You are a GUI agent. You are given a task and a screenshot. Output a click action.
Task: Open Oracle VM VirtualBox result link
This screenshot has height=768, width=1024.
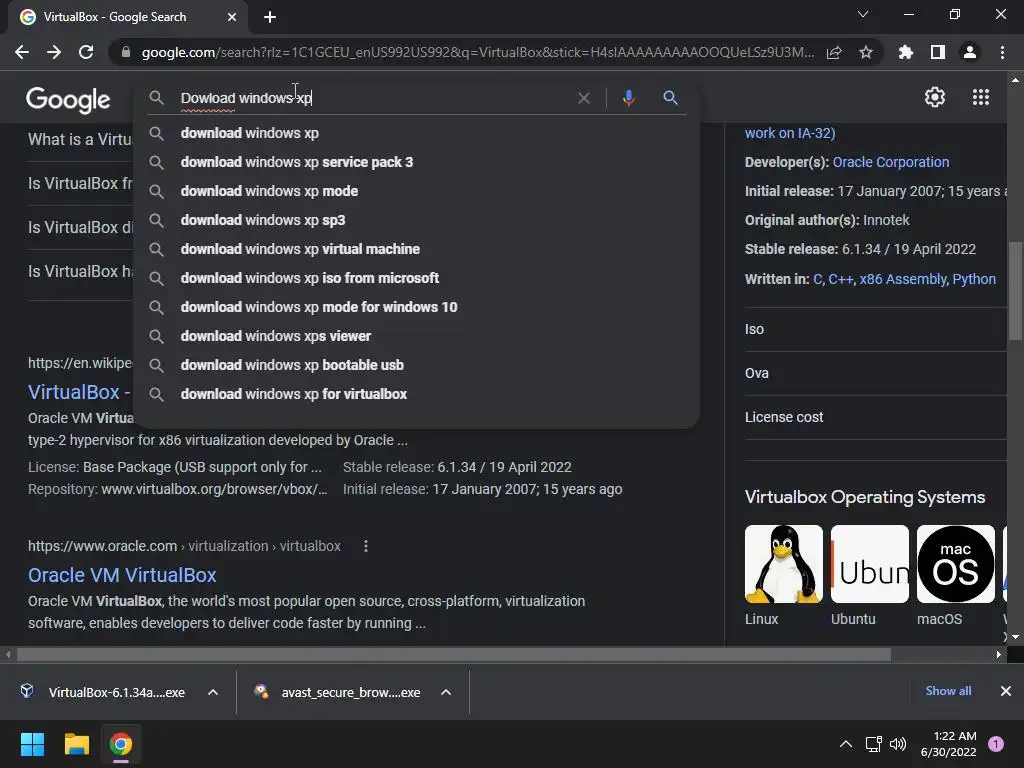coord(122,575)
